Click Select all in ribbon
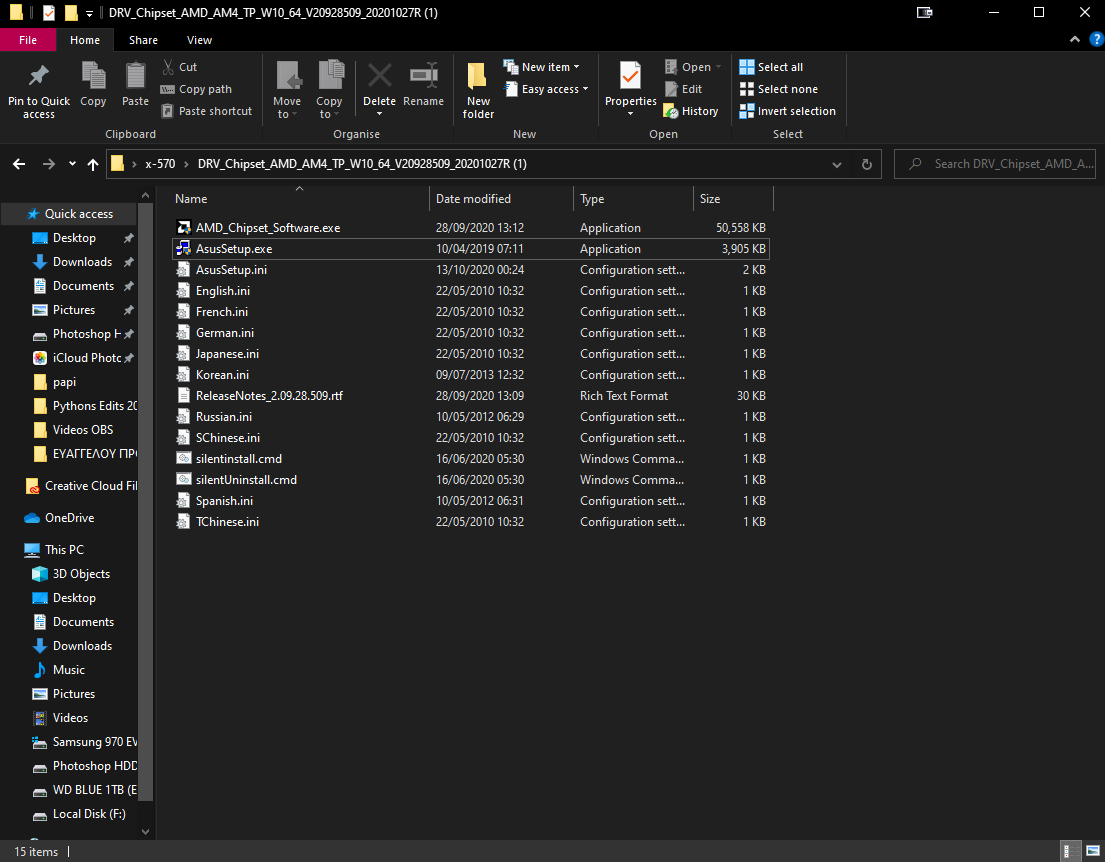The image size is (1105, 862). (x=771, y=67)
